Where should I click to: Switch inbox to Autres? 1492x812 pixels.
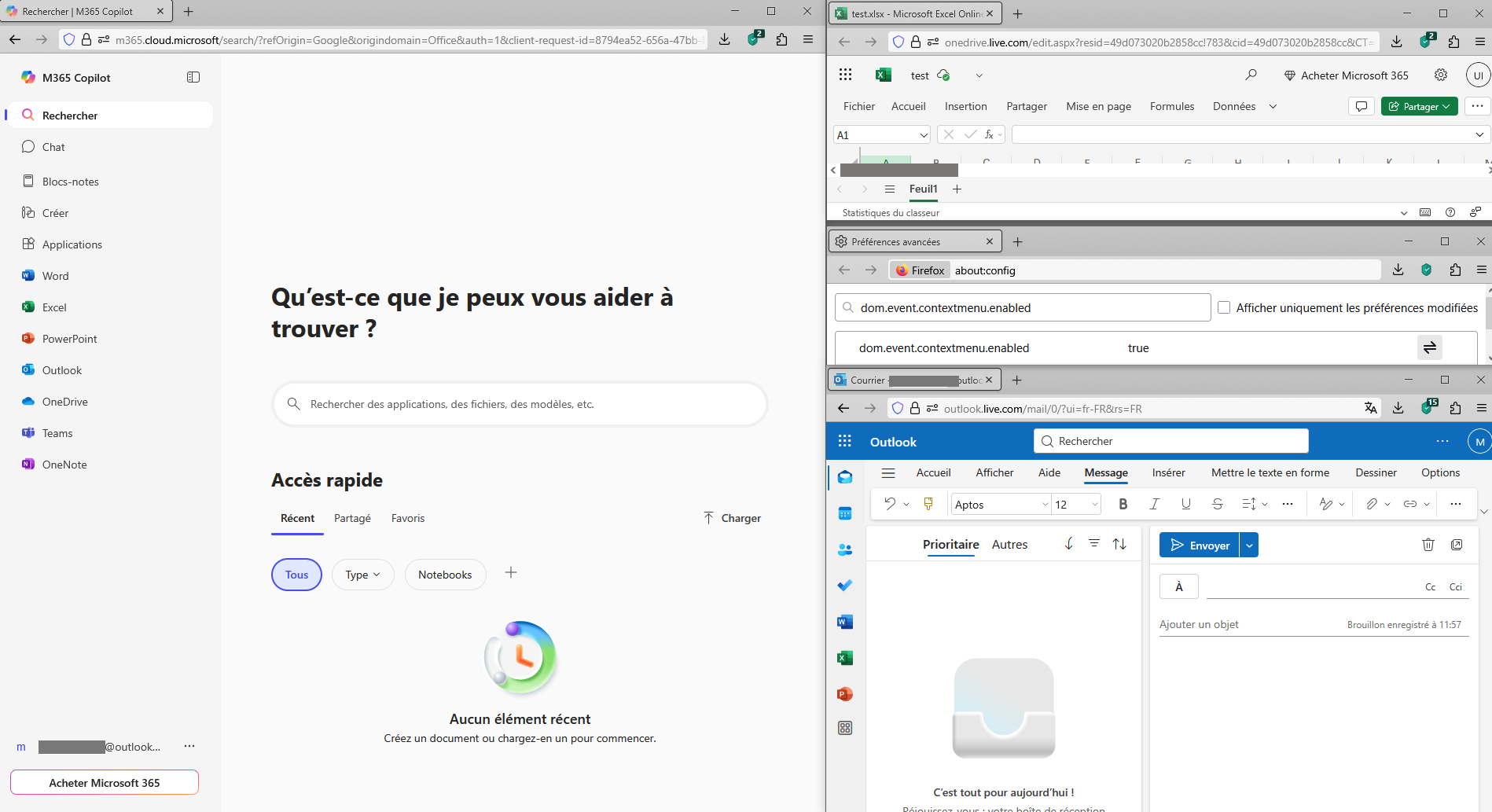click(x=1009, y=544)
